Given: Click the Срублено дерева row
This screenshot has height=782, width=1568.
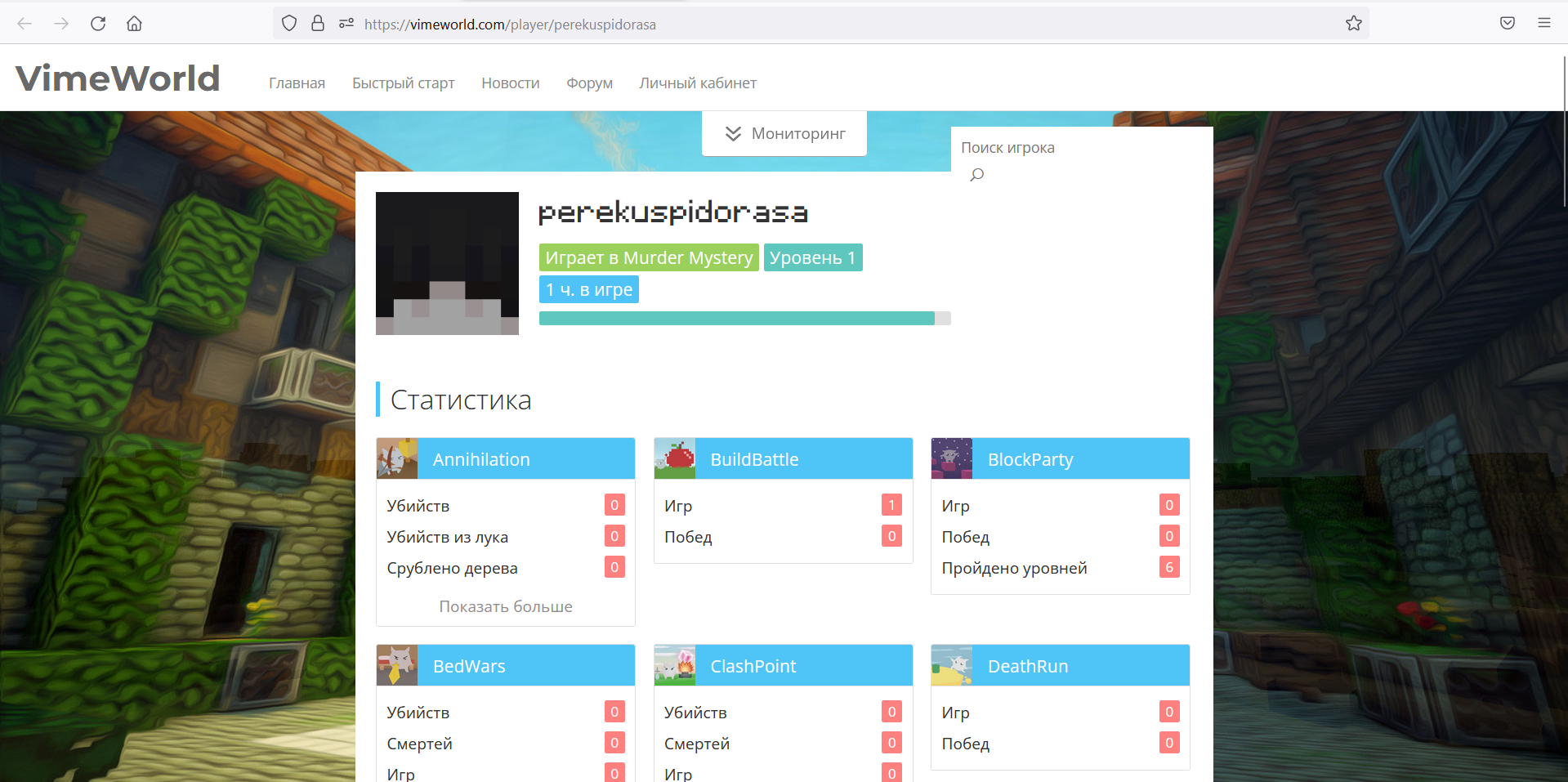Looking at the screenshot, I should [506, 568].
